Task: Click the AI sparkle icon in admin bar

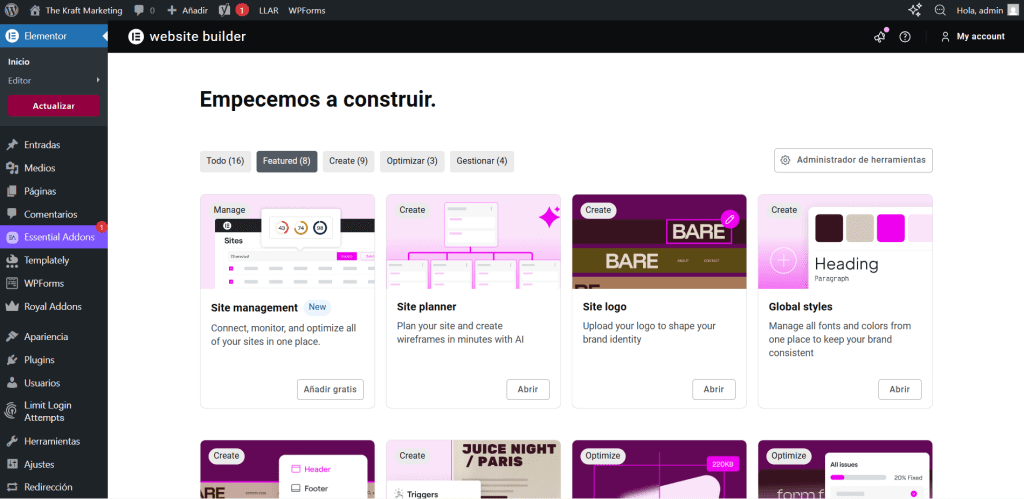Action: coord(914,10)
